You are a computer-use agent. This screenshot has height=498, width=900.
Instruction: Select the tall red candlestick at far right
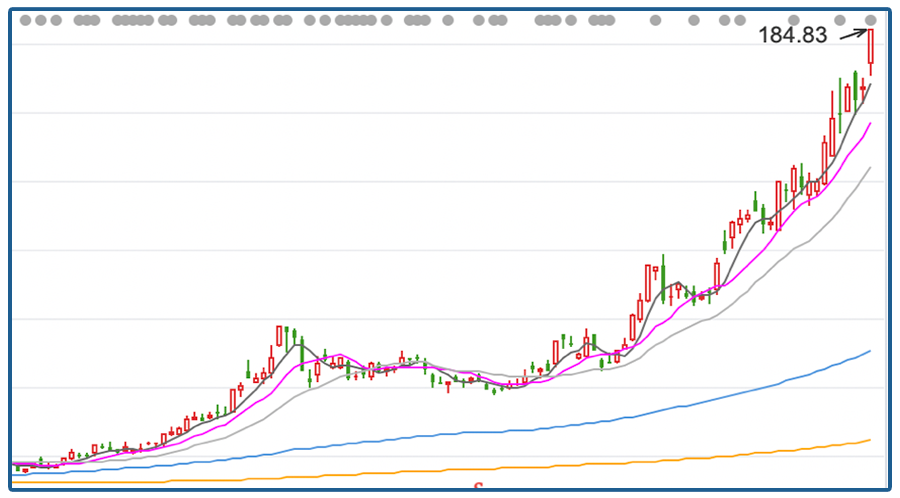coord(871,48)
